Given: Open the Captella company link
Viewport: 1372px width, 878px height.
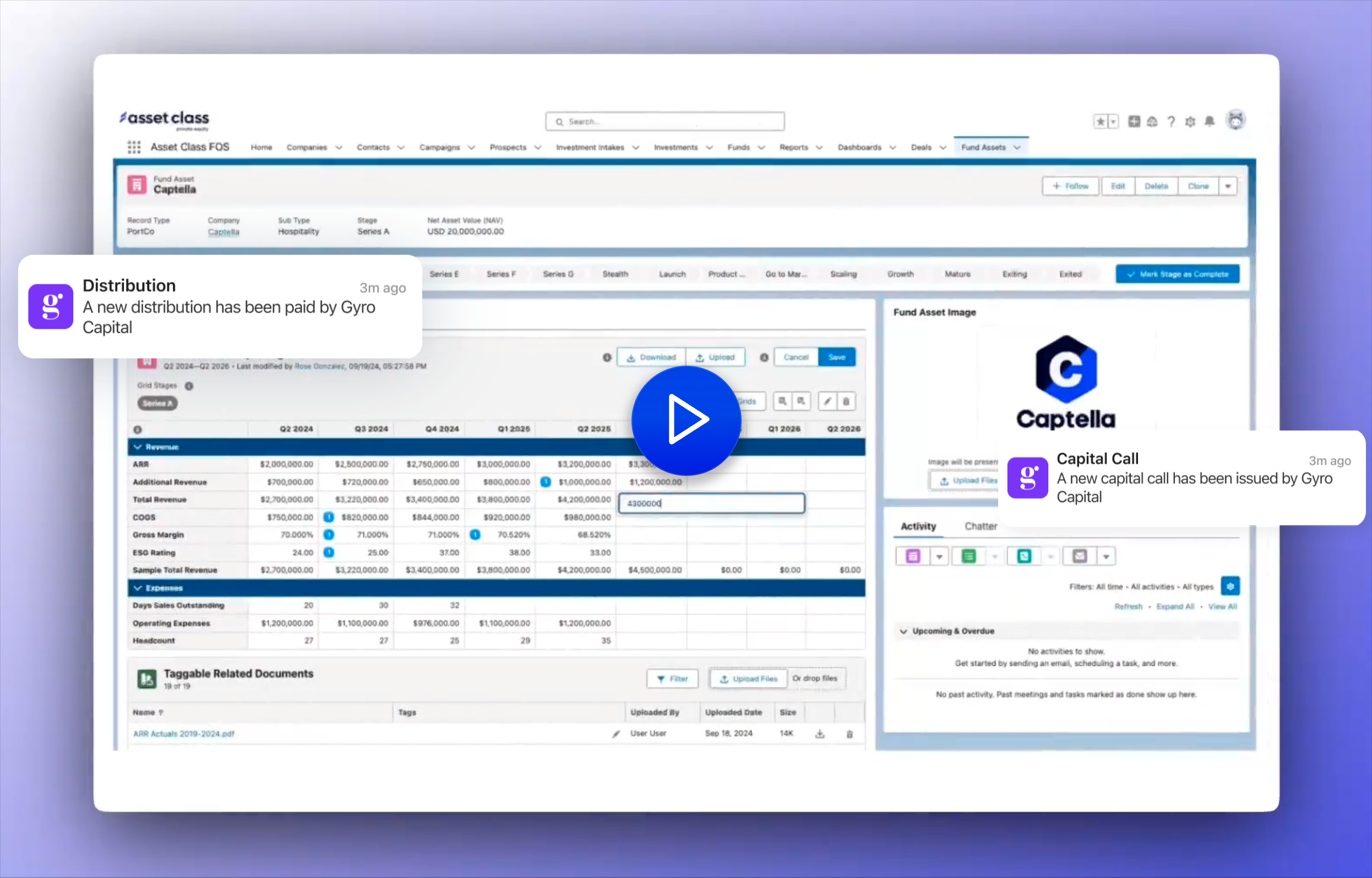Looking at the screenshot, I should tap(224, 232).
